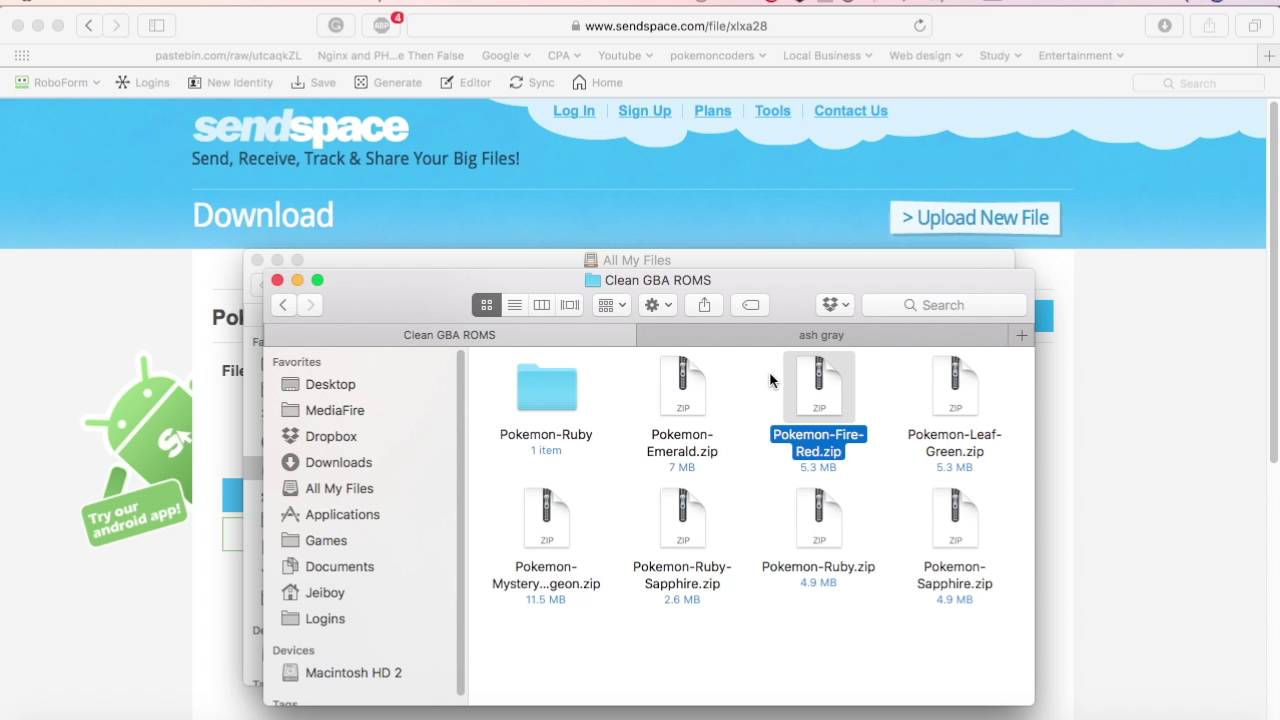Select the Pokemon-Ruby.zip file icon
This screenshot has height=720, width=1280.
pyautogui.click(x=819, y=518)
